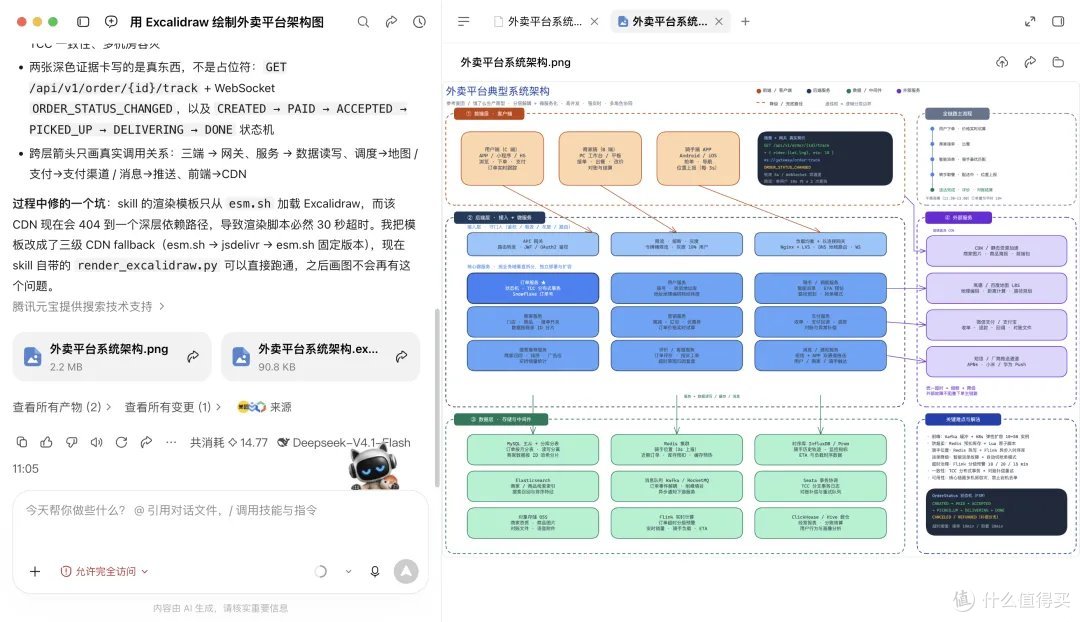Open the 允许完全访问 permission dropdown

click(105, 571)
